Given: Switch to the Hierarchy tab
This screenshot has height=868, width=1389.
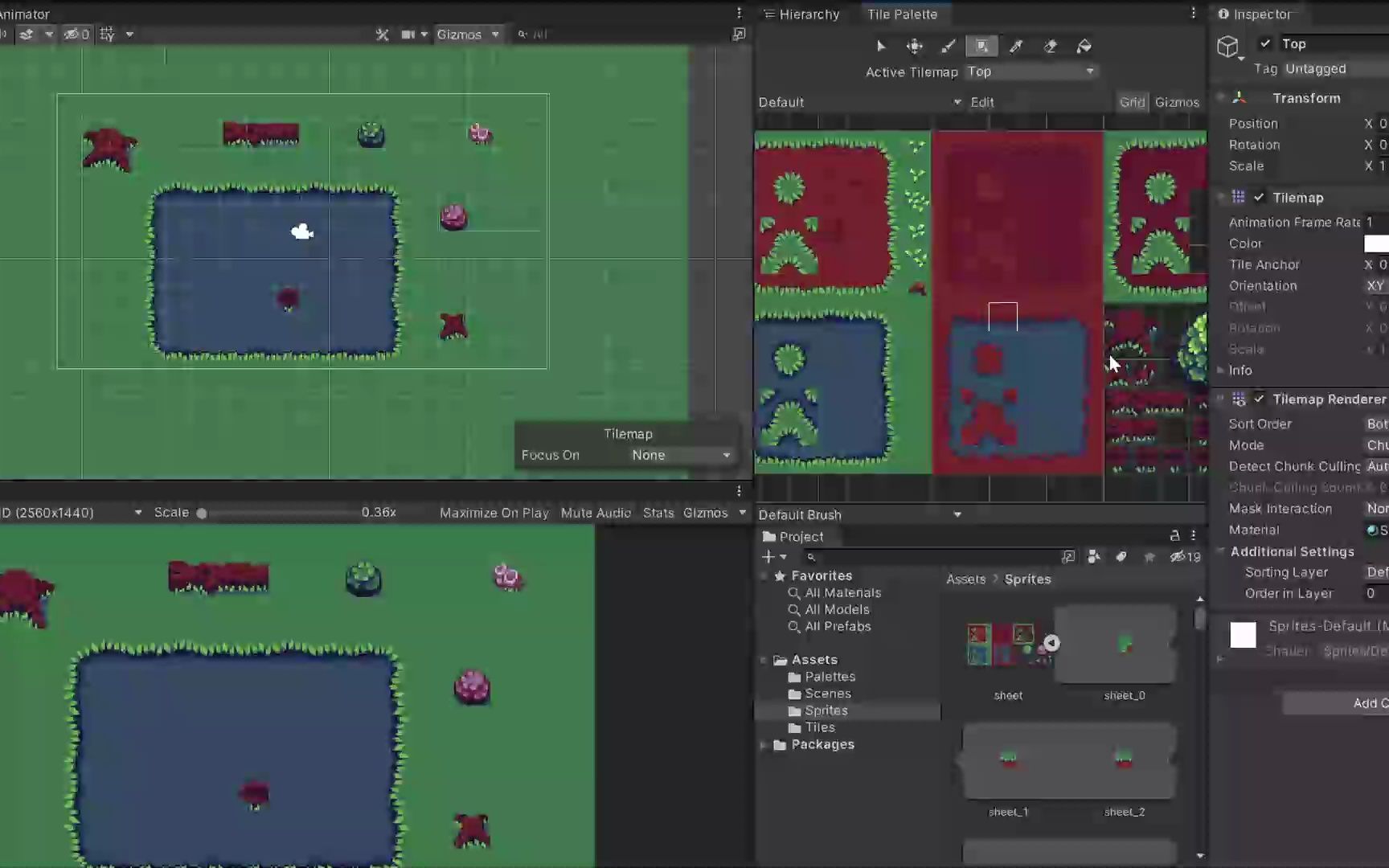Looking at the screenshot, I should tap(808, 14).
